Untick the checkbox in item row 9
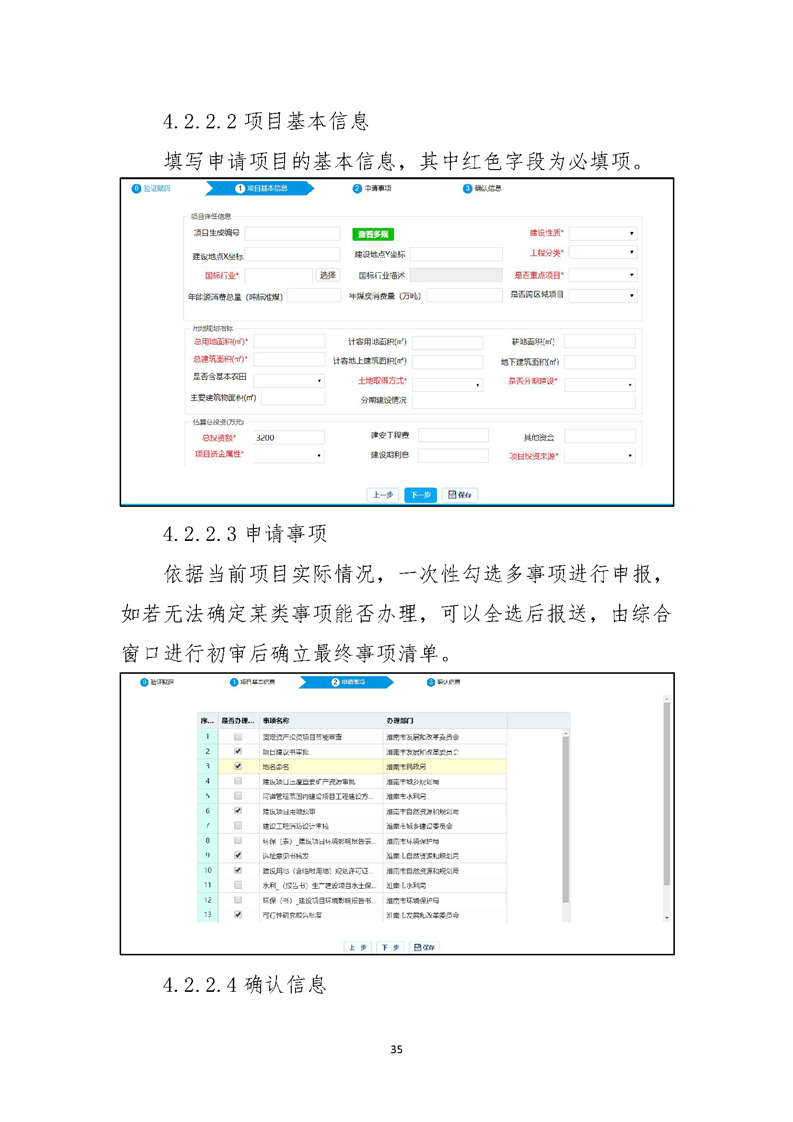 (x=238, y=855)
